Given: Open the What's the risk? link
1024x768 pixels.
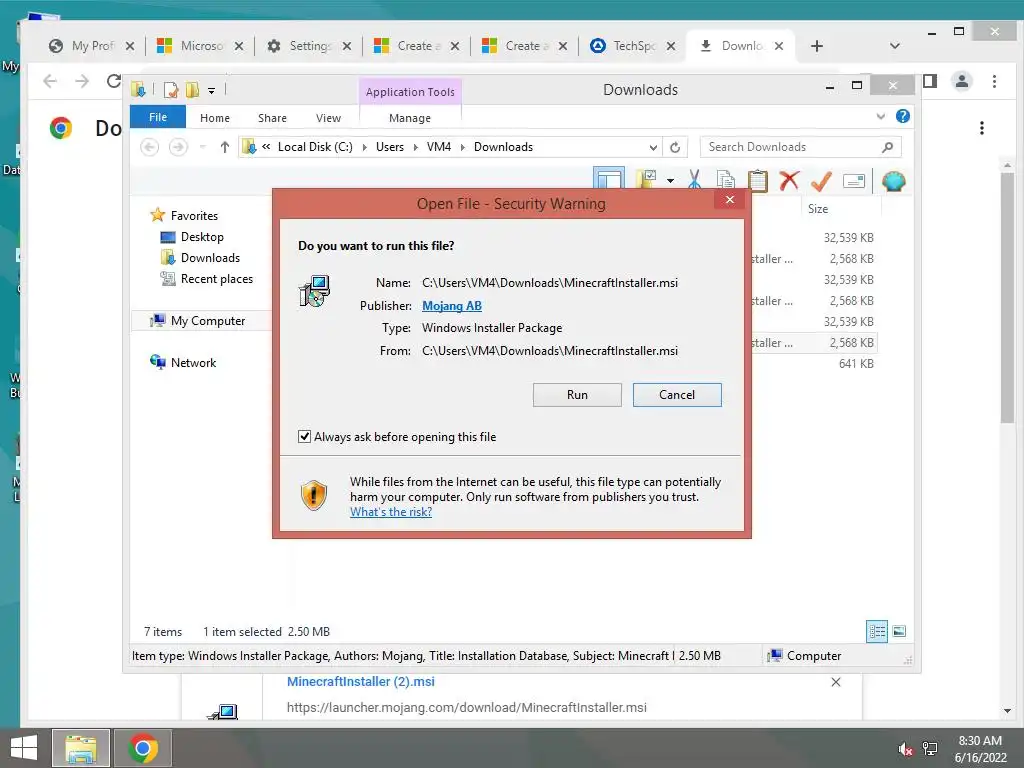Looking at the screenshot, I should coord(391,512).
